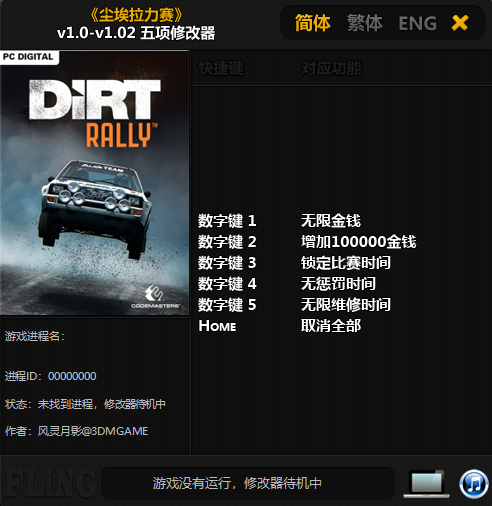Image resolution: width=492 pixels, height=506 pixels.
Task: Click the Codemasters logo on the cover
Action: pos(155,297)
